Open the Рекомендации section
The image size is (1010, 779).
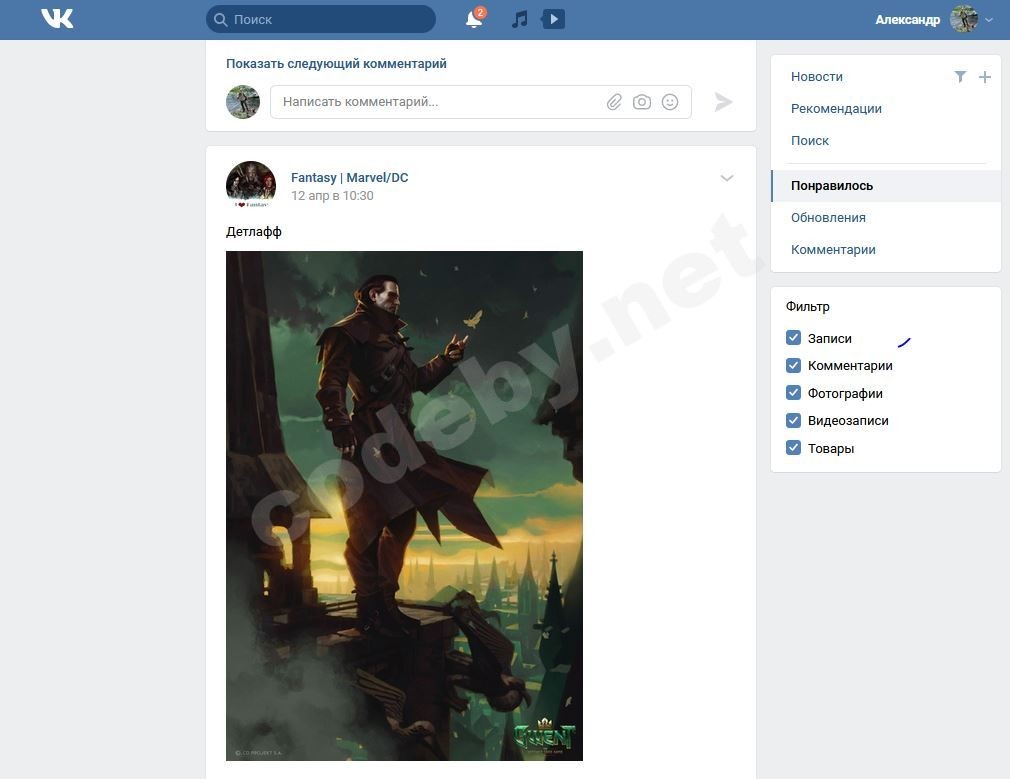coord(836,108)
